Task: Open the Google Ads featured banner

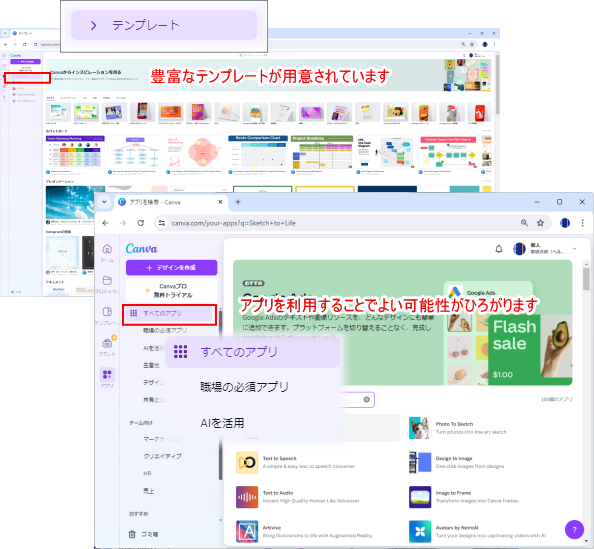Action: 402,322
